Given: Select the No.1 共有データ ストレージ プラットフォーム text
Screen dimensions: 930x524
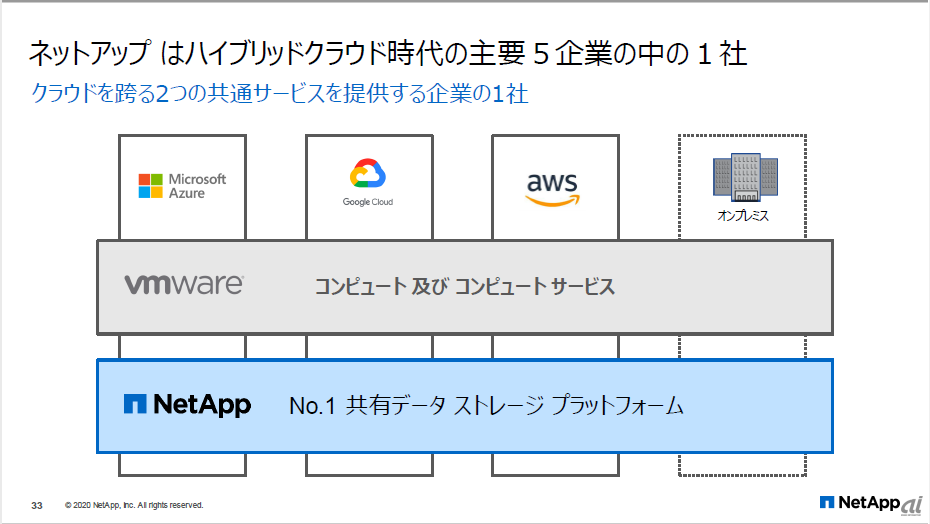Looking at the screenshot, I should coord(486,406).
